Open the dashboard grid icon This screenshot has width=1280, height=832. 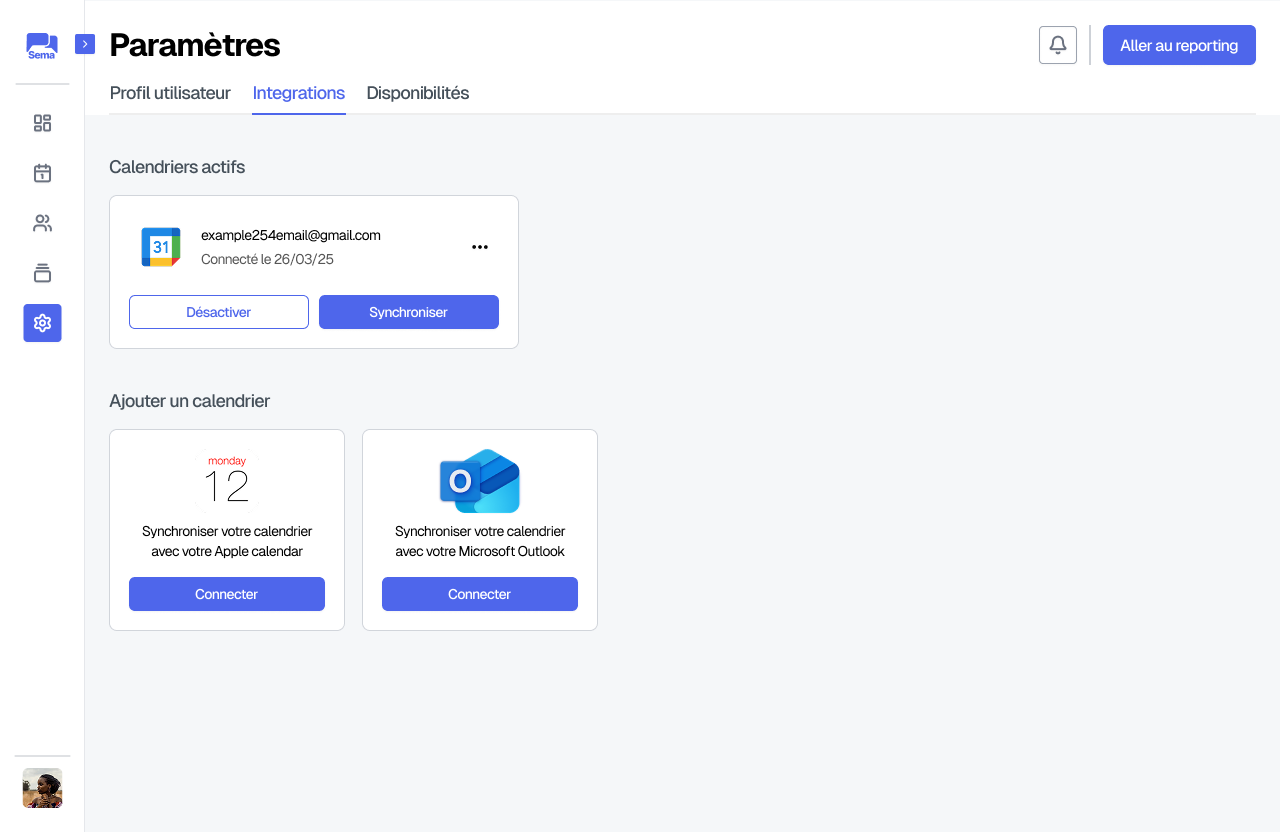tap(42, 123)
